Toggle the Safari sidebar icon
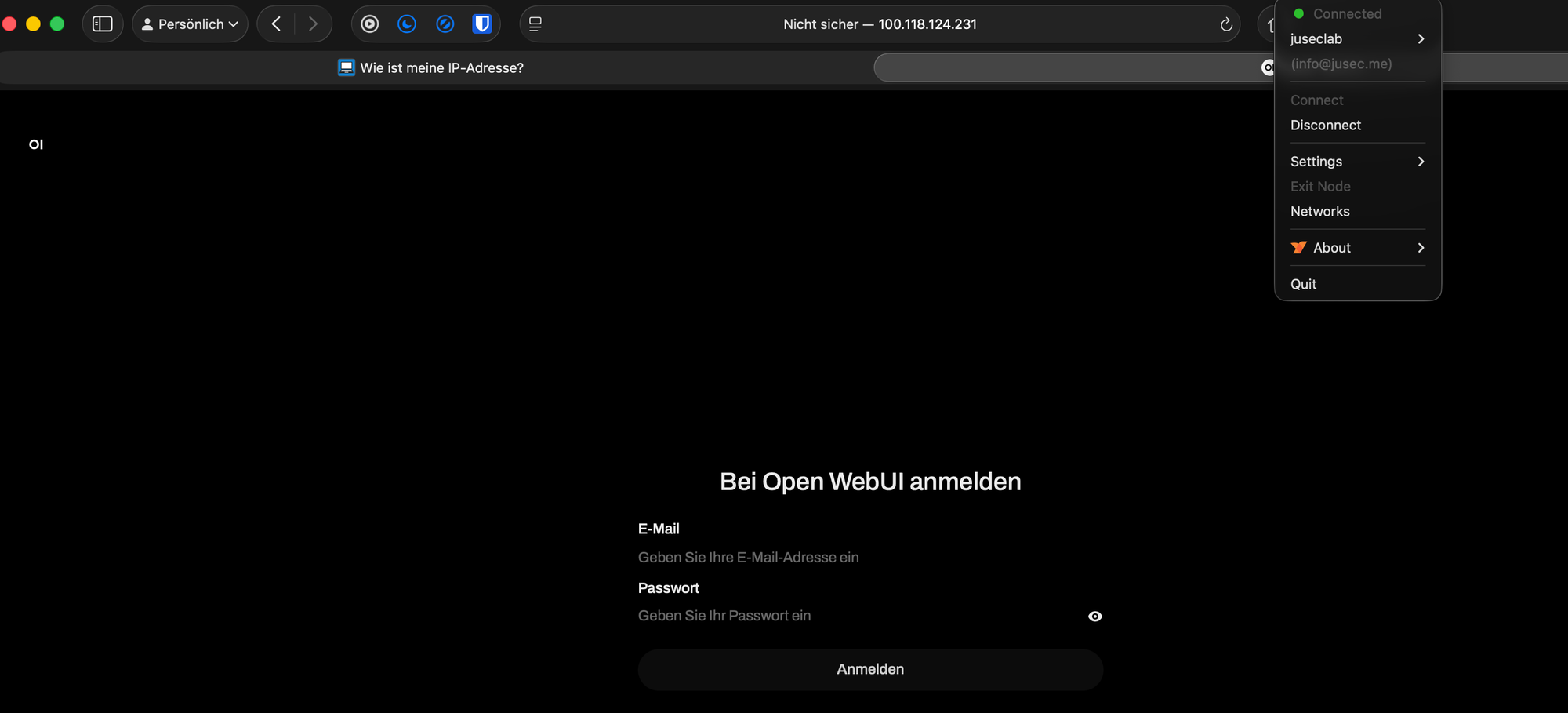The height and width of the screenshot is (713, 1568). click(x=103, y=24)
